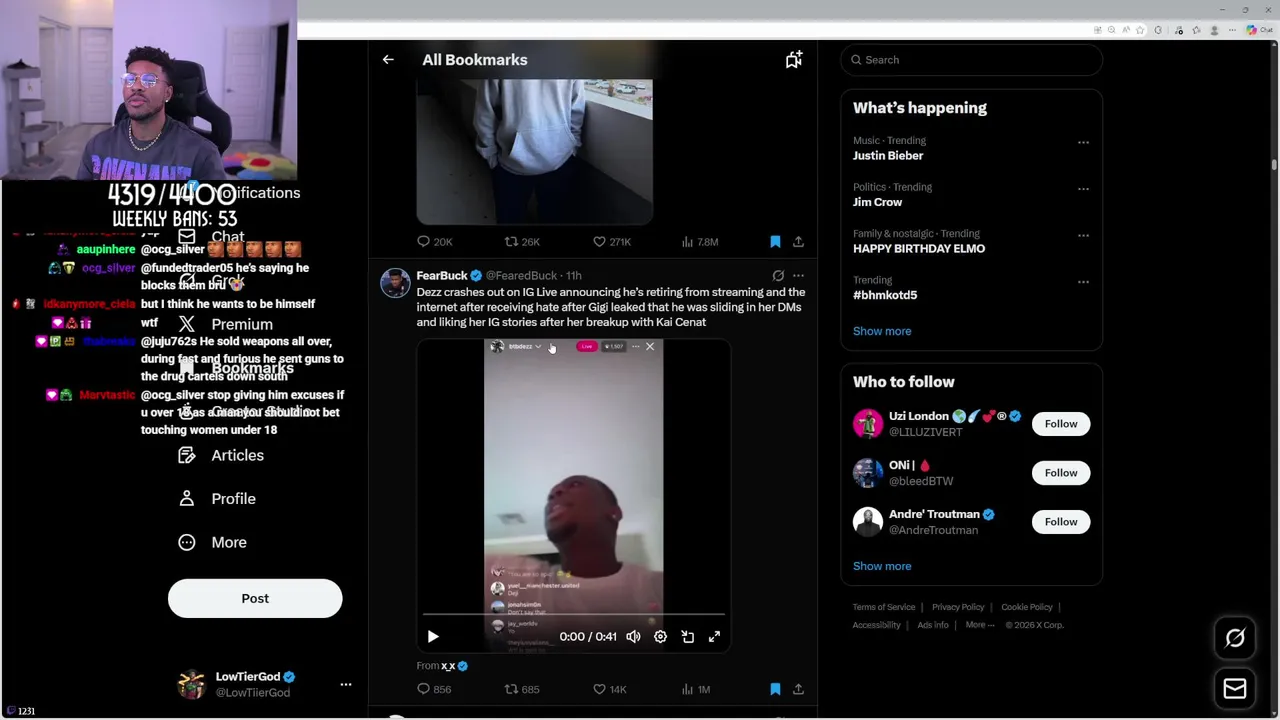Screen dimensions: 1280x720
Task: Open Chat in sidebar
Action: [212, 237]
